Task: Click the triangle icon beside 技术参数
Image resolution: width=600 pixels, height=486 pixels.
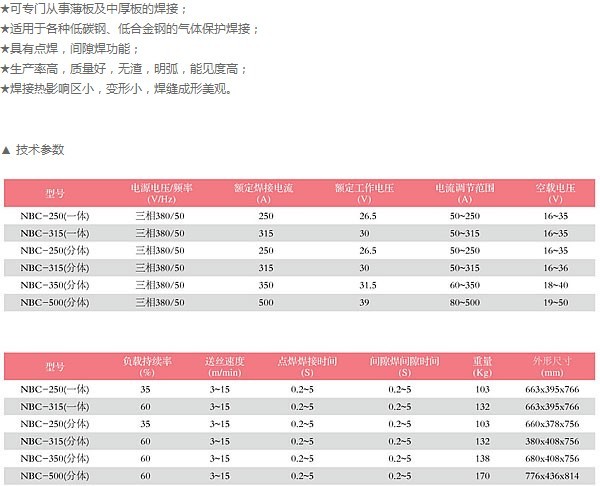Action: pyautogui.click(x=6, y=150)
